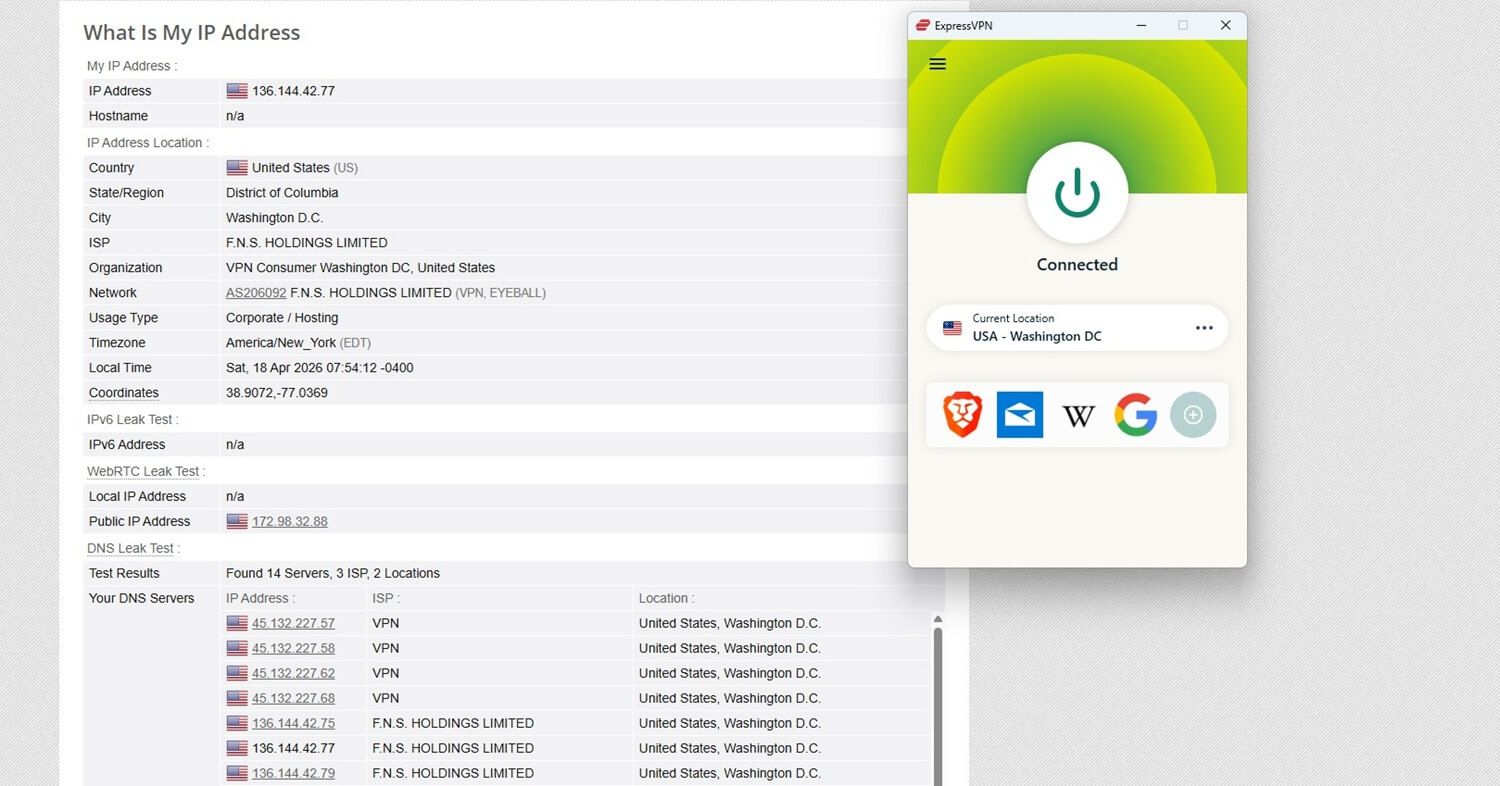Click the Coordinates label
This screenshot has width=1500, height=786.
click(124, 393)
